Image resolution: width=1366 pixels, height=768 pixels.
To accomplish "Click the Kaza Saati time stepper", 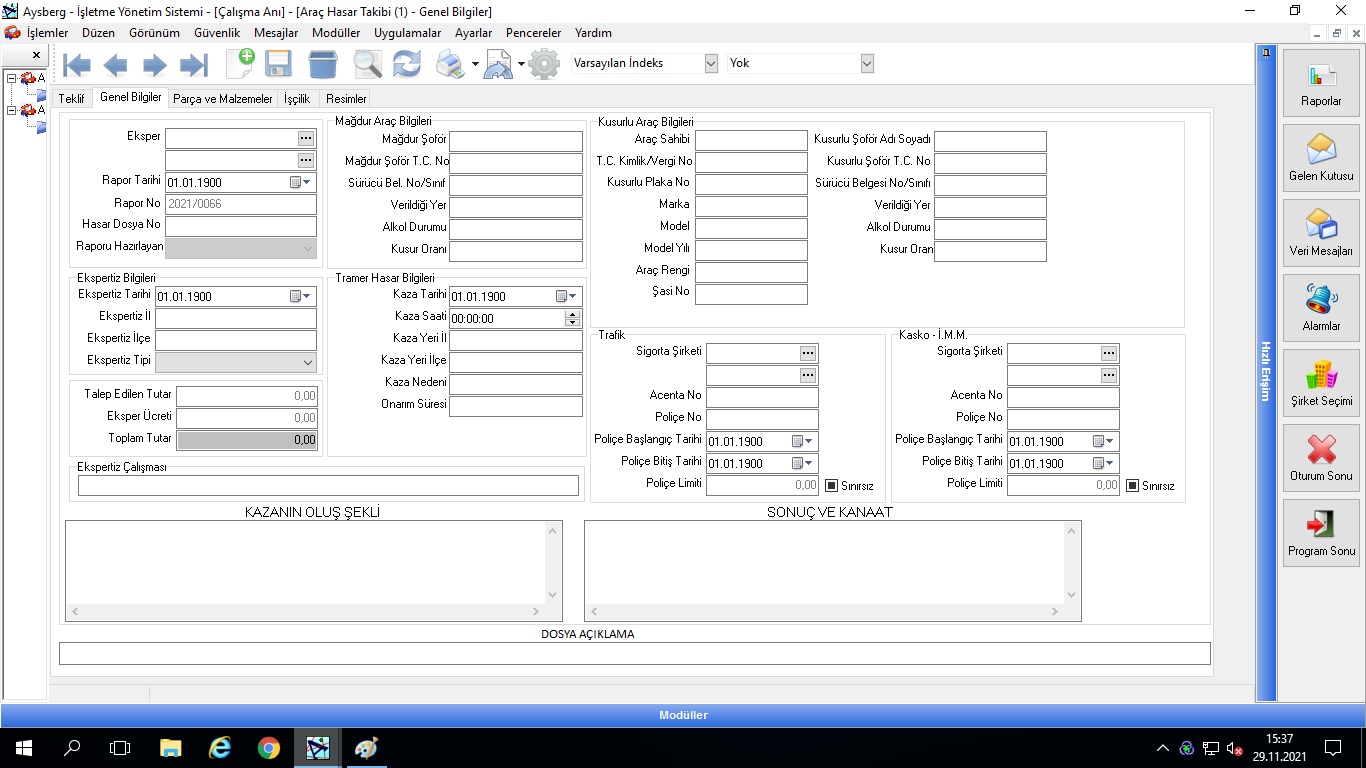I will pos(572,318).
